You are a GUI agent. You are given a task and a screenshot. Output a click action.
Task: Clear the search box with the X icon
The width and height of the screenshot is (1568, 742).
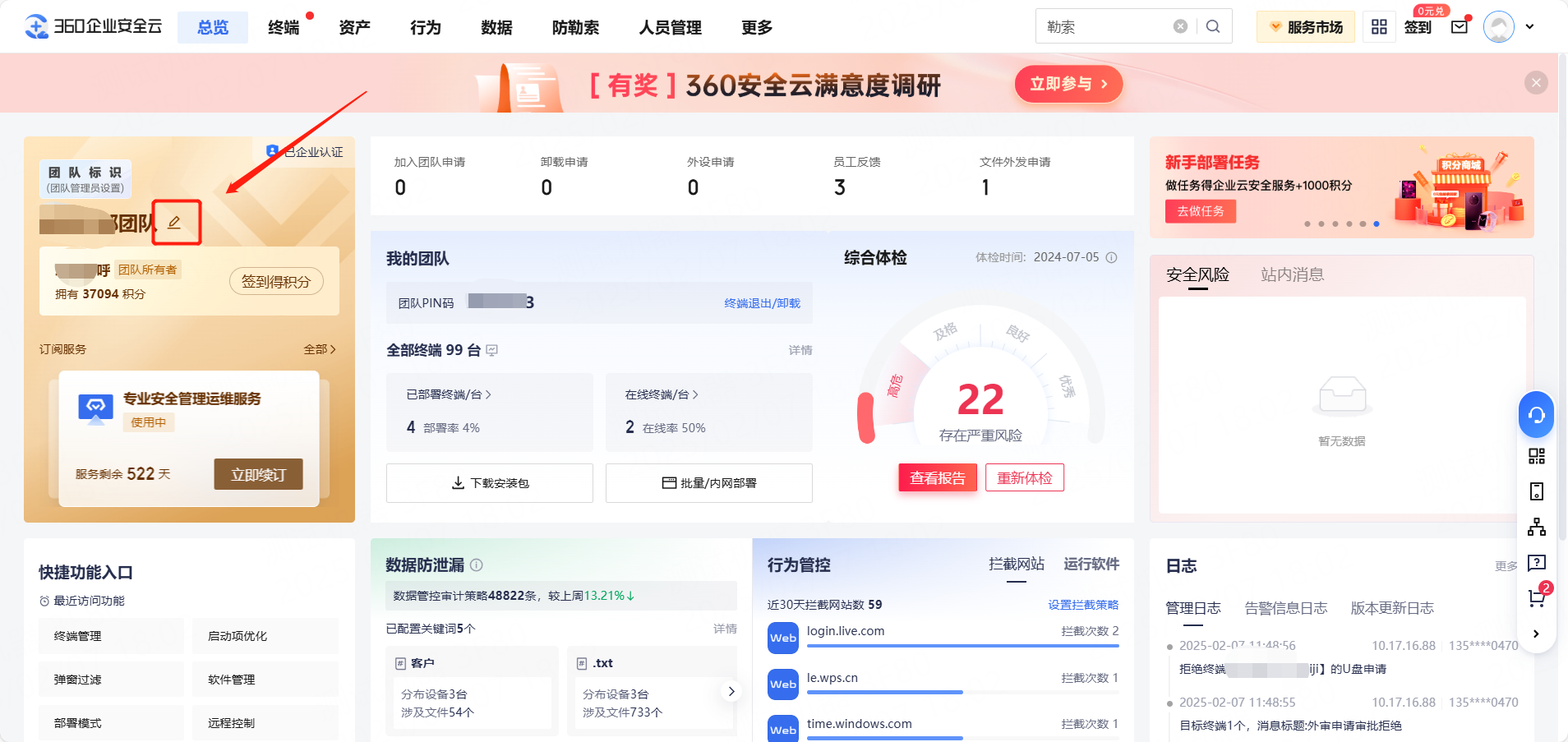1180,26
